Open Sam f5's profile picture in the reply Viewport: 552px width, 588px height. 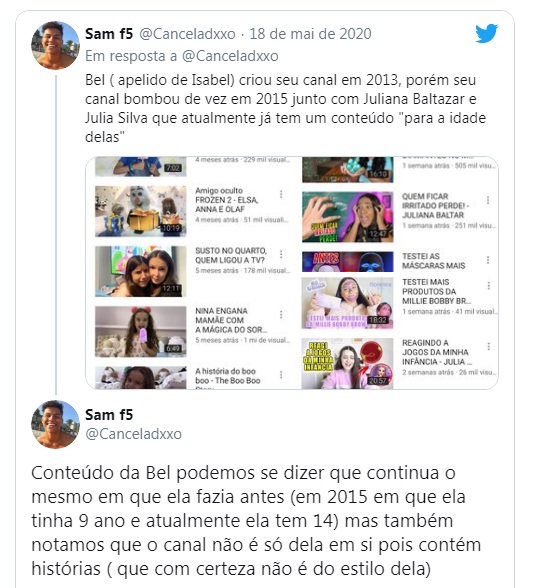click(x=55, y=46)
